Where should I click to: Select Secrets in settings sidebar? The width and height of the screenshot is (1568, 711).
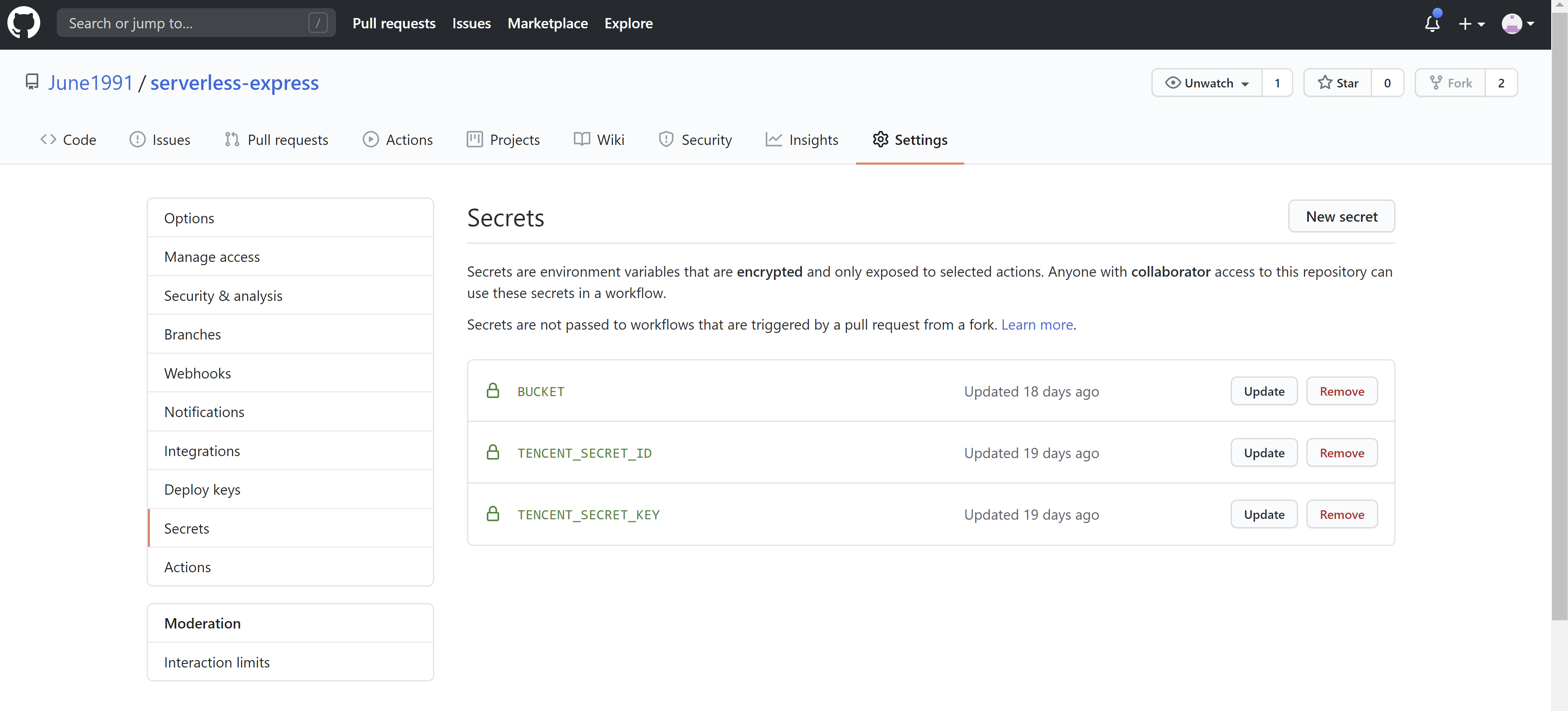coord(290,528)
